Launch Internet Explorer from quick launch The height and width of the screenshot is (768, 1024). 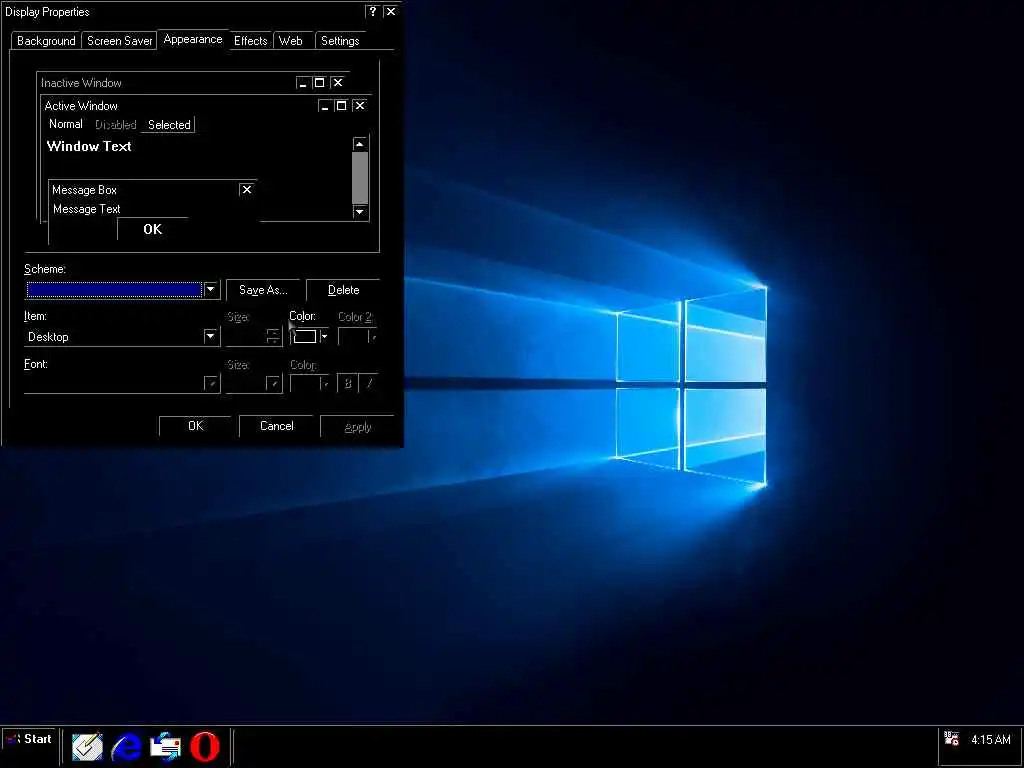tap(126, 746)
